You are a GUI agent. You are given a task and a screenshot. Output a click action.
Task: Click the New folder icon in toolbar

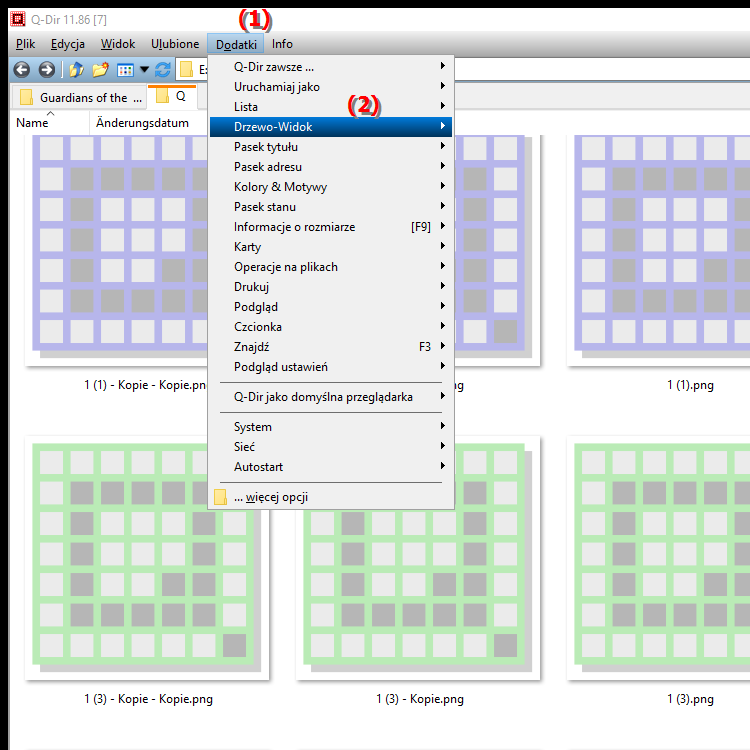(100, 70)
